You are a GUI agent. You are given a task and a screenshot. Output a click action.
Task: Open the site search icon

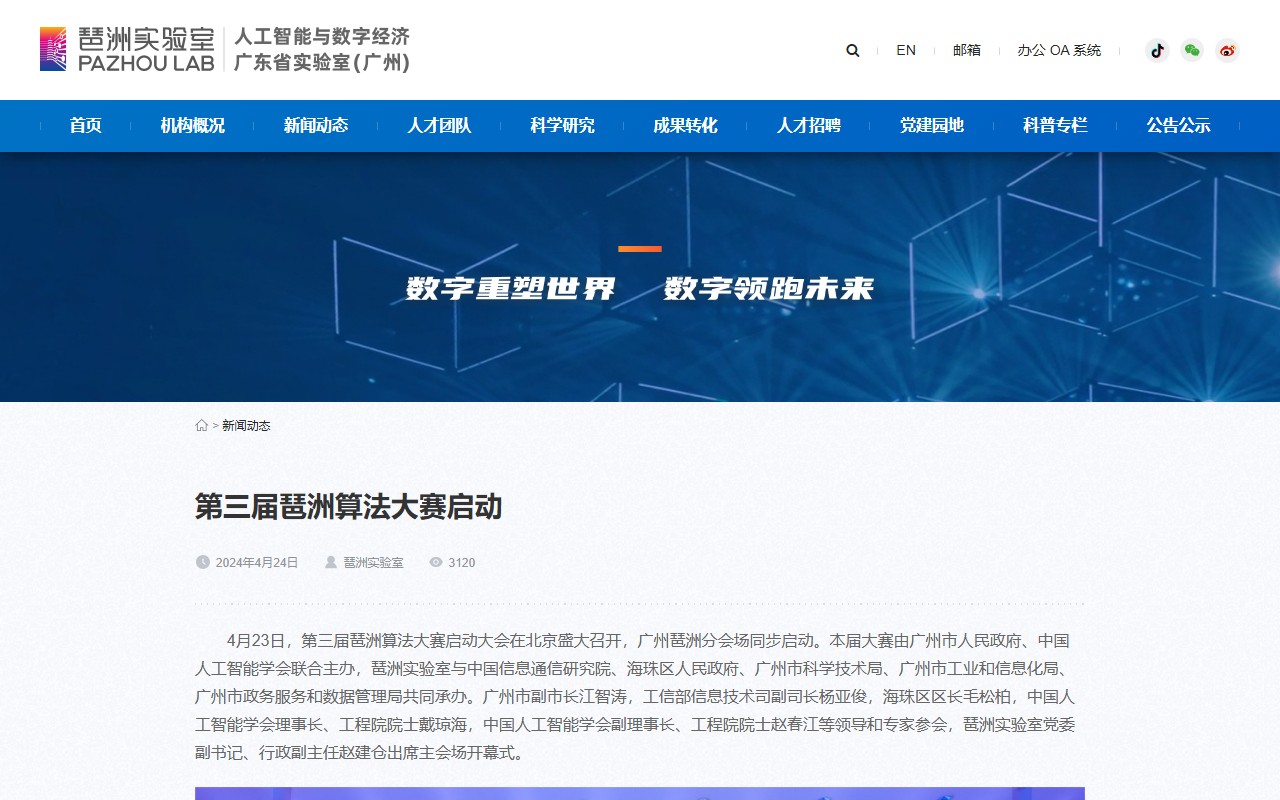[852, 50]
